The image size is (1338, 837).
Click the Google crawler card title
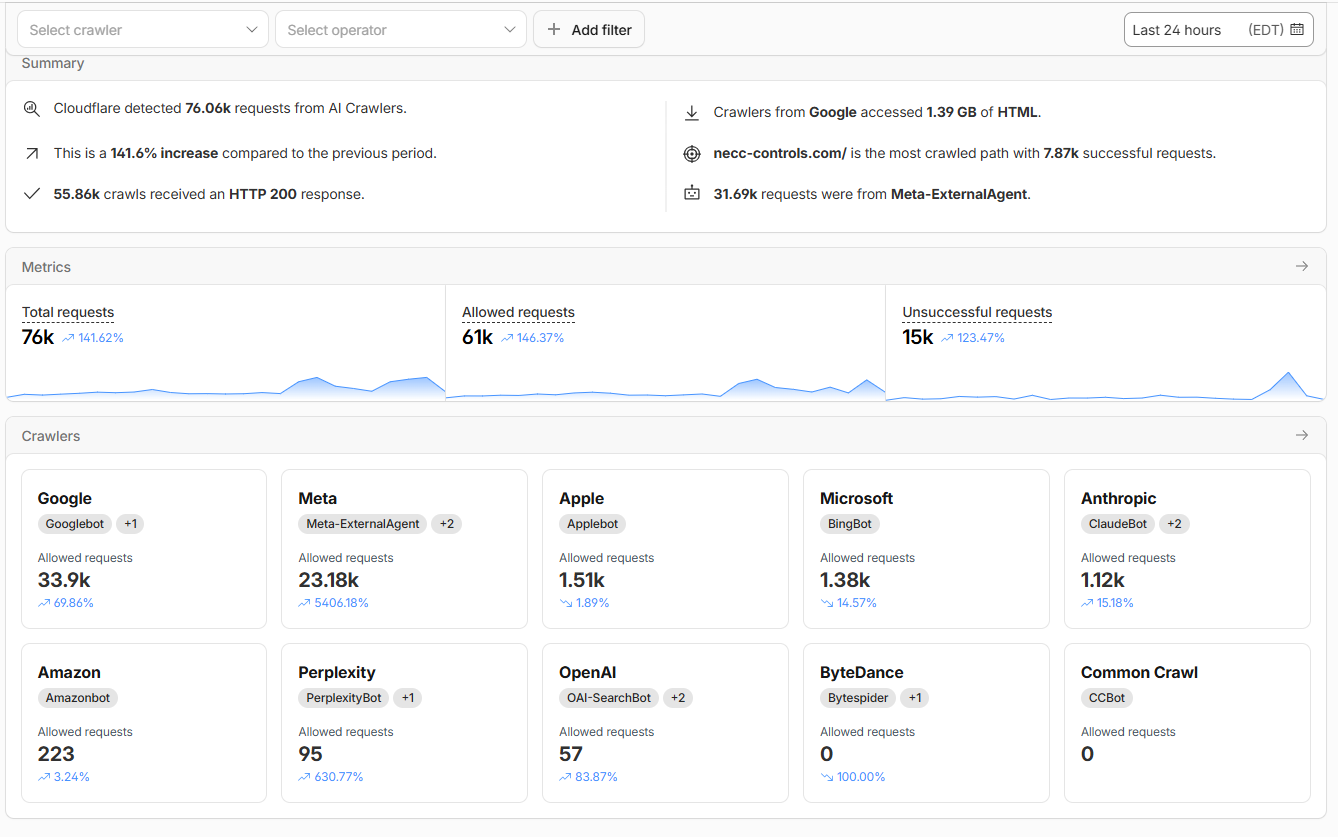[65, 498]
